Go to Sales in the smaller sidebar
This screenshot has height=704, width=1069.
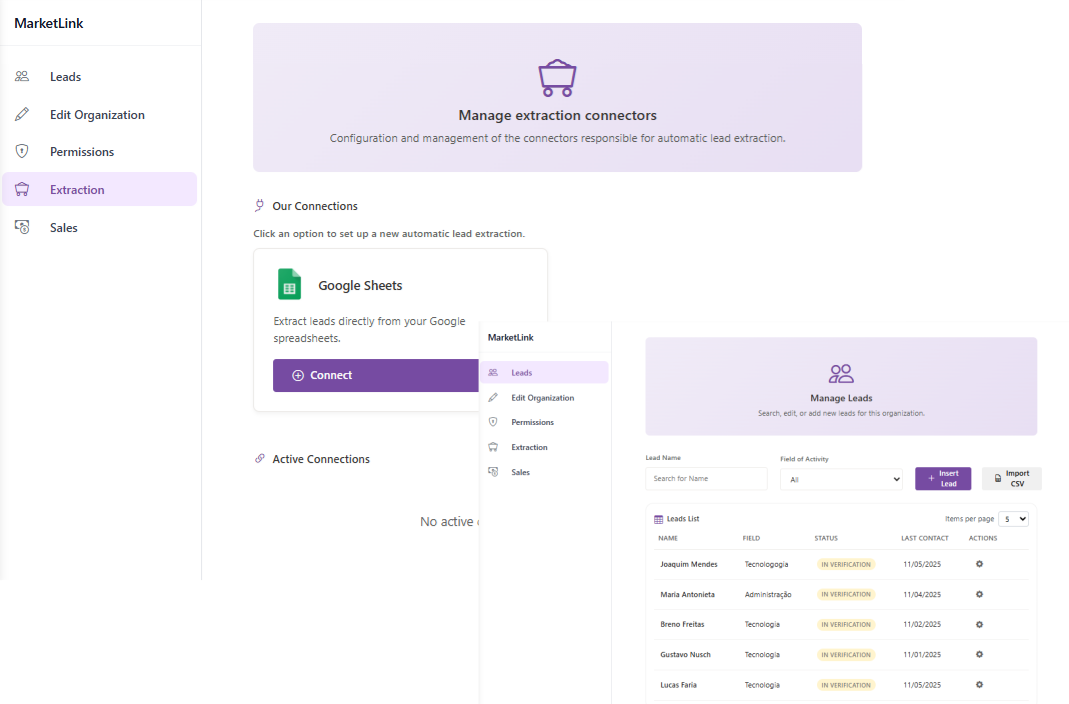(x=520, y=472)
